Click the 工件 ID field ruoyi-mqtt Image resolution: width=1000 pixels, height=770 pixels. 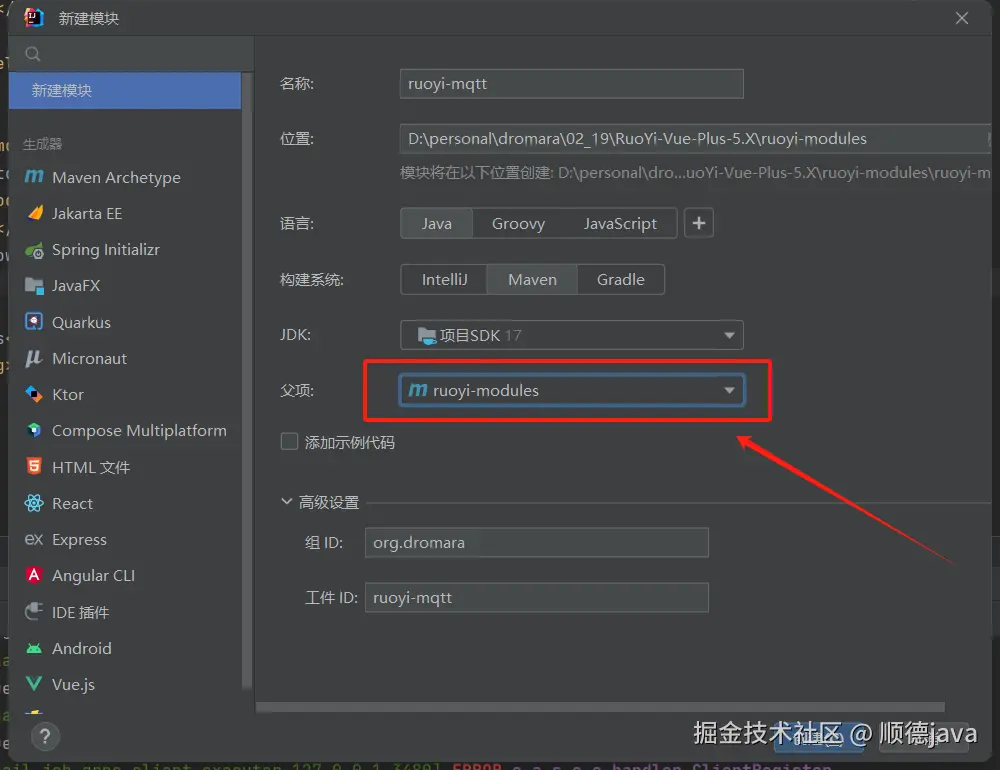coord(536,597)
